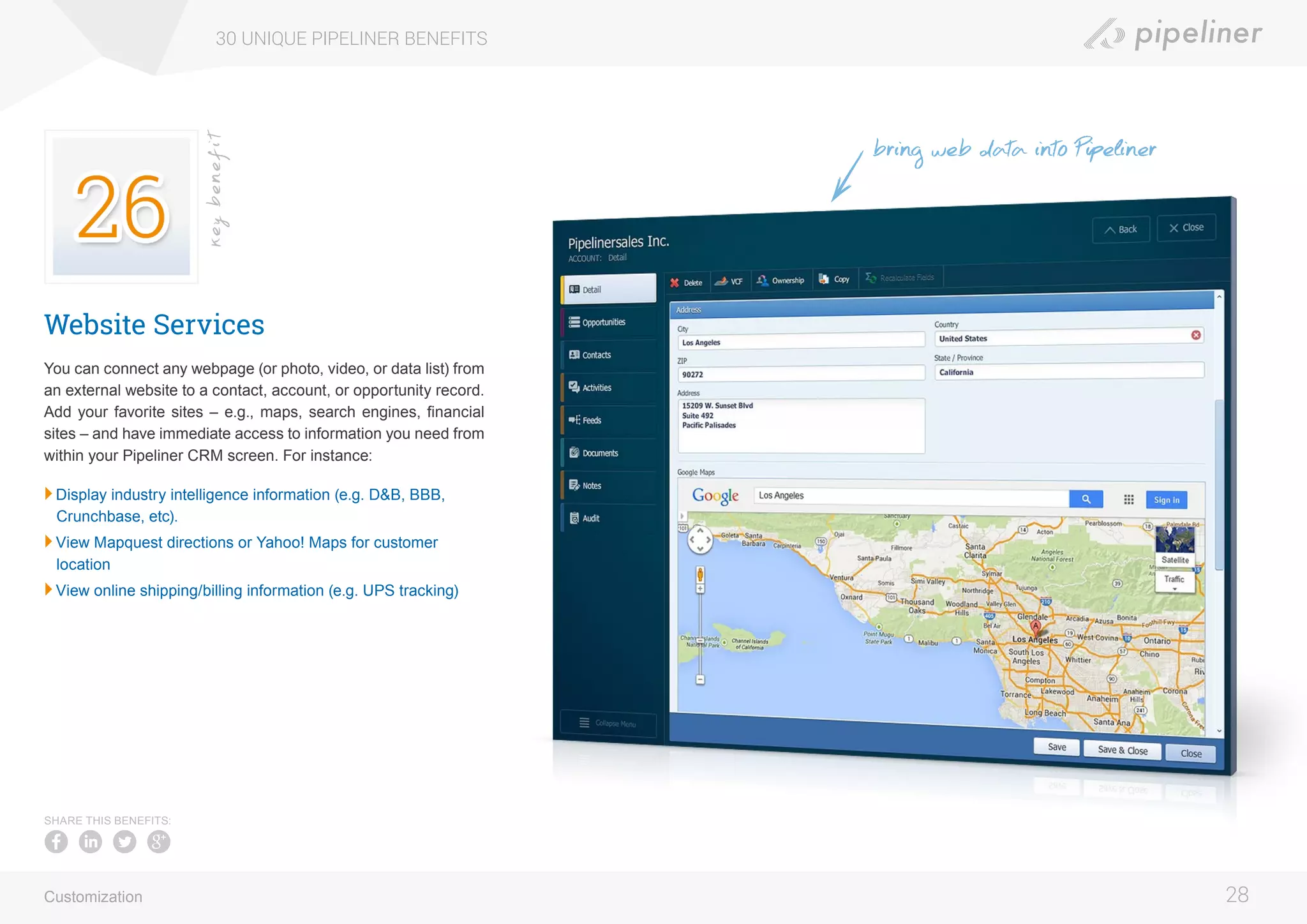Click into the City field
This screenshot has width=1307, height=924.
pos(801,341)
